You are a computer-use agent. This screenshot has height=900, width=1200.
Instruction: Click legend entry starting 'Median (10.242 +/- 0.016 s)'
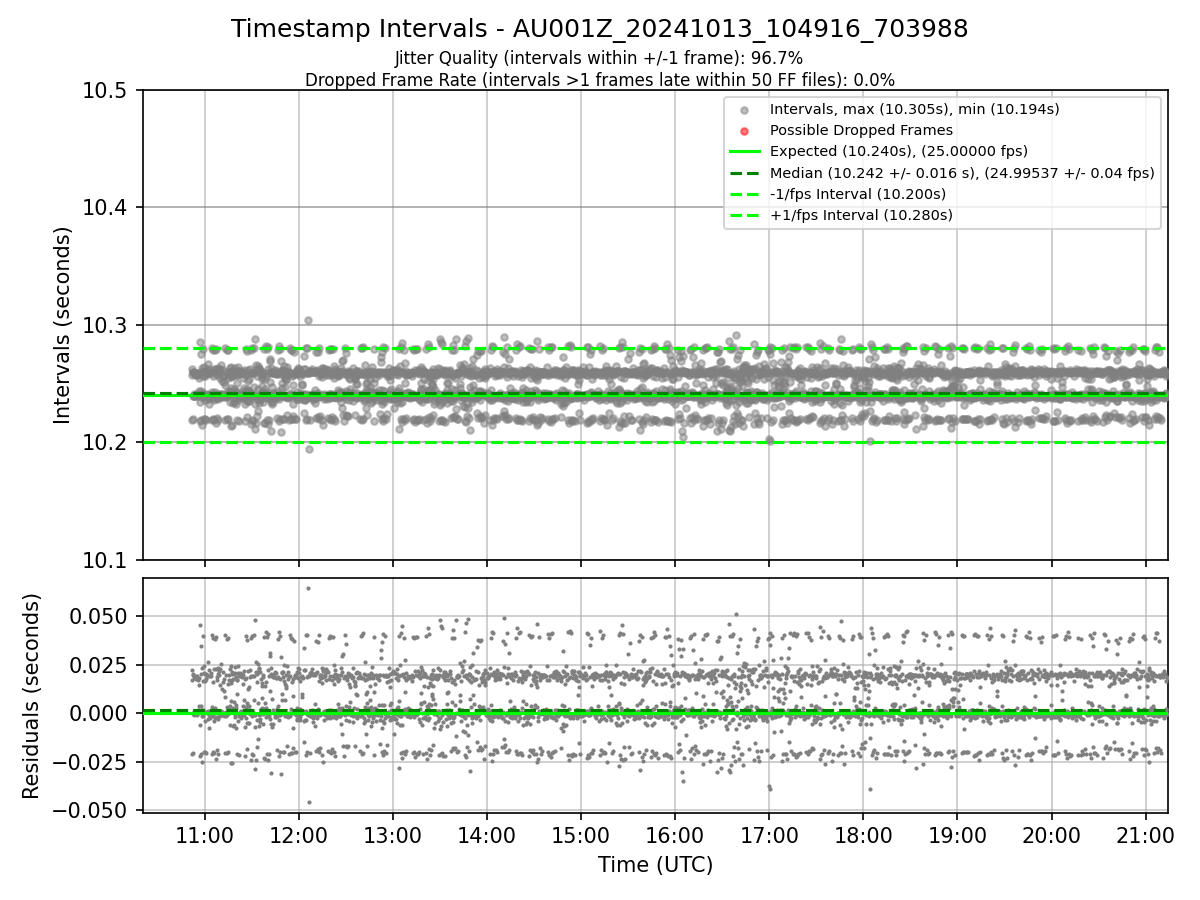coord(962,172)
